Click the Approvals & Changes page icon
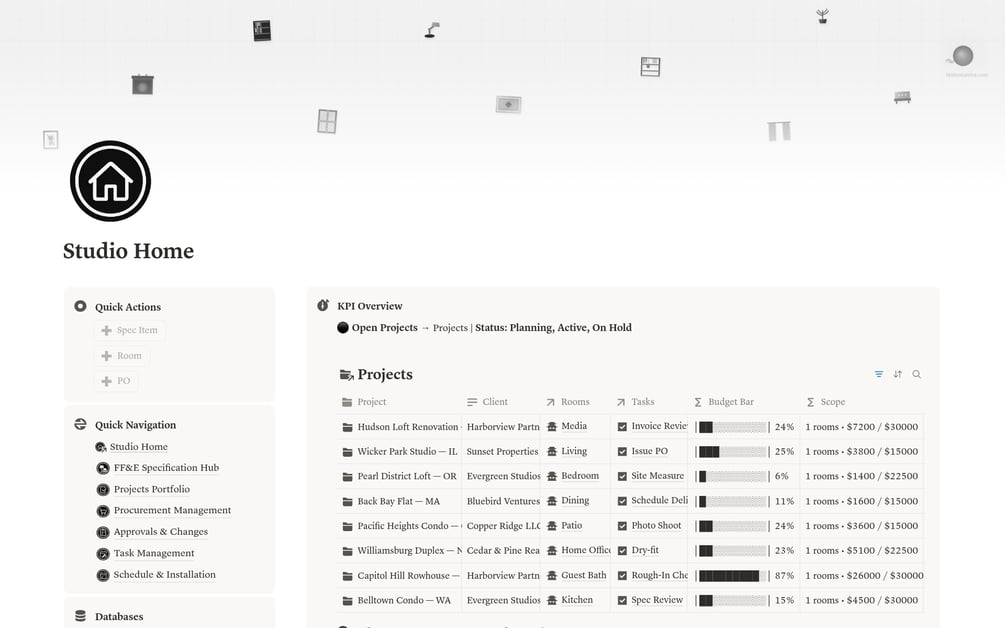Viewport: 1005px width, 628px height. 103,533
